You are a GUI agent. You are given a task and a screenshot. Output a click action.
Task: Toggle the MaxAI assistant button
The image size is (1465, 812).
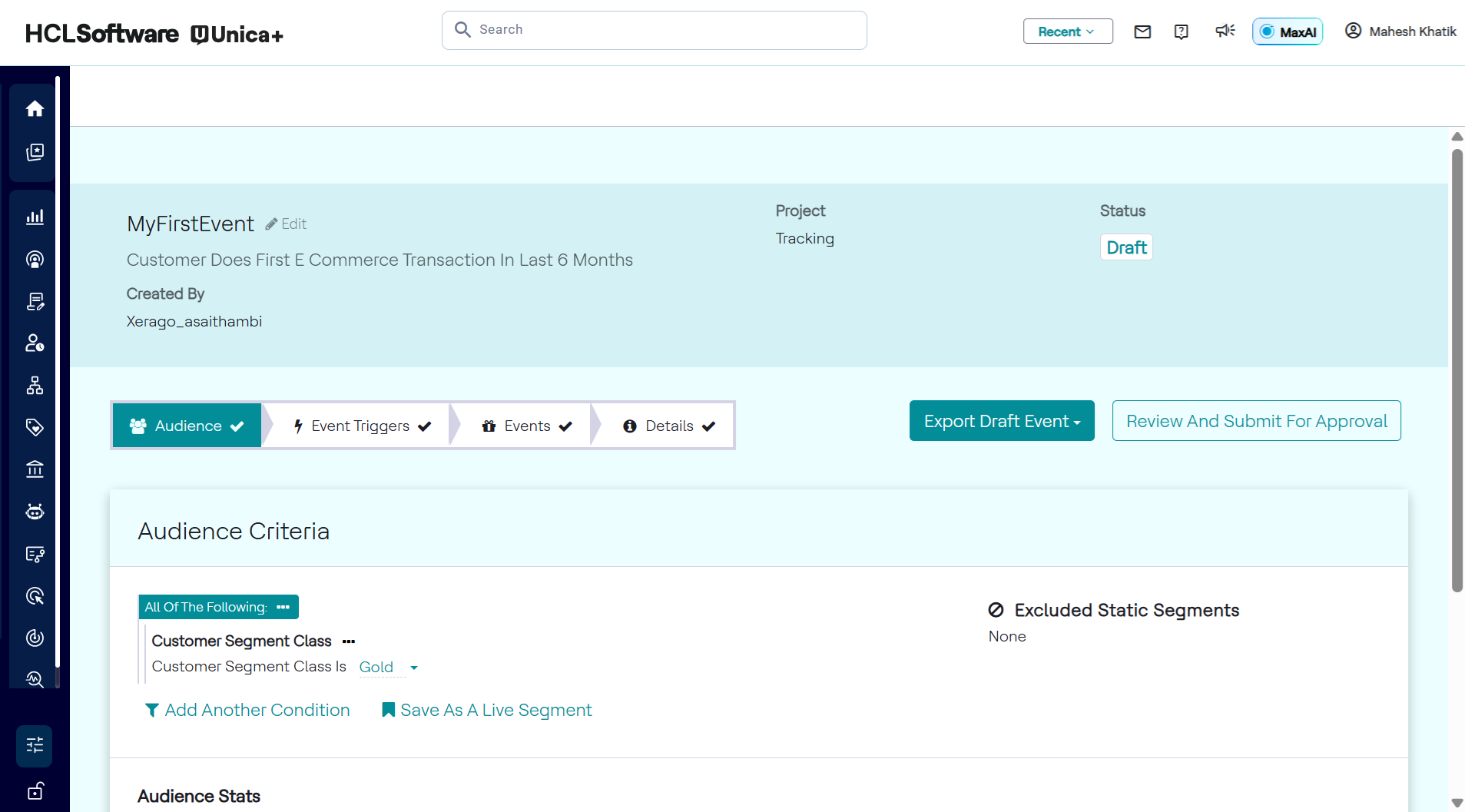[x=1288, y=31]
